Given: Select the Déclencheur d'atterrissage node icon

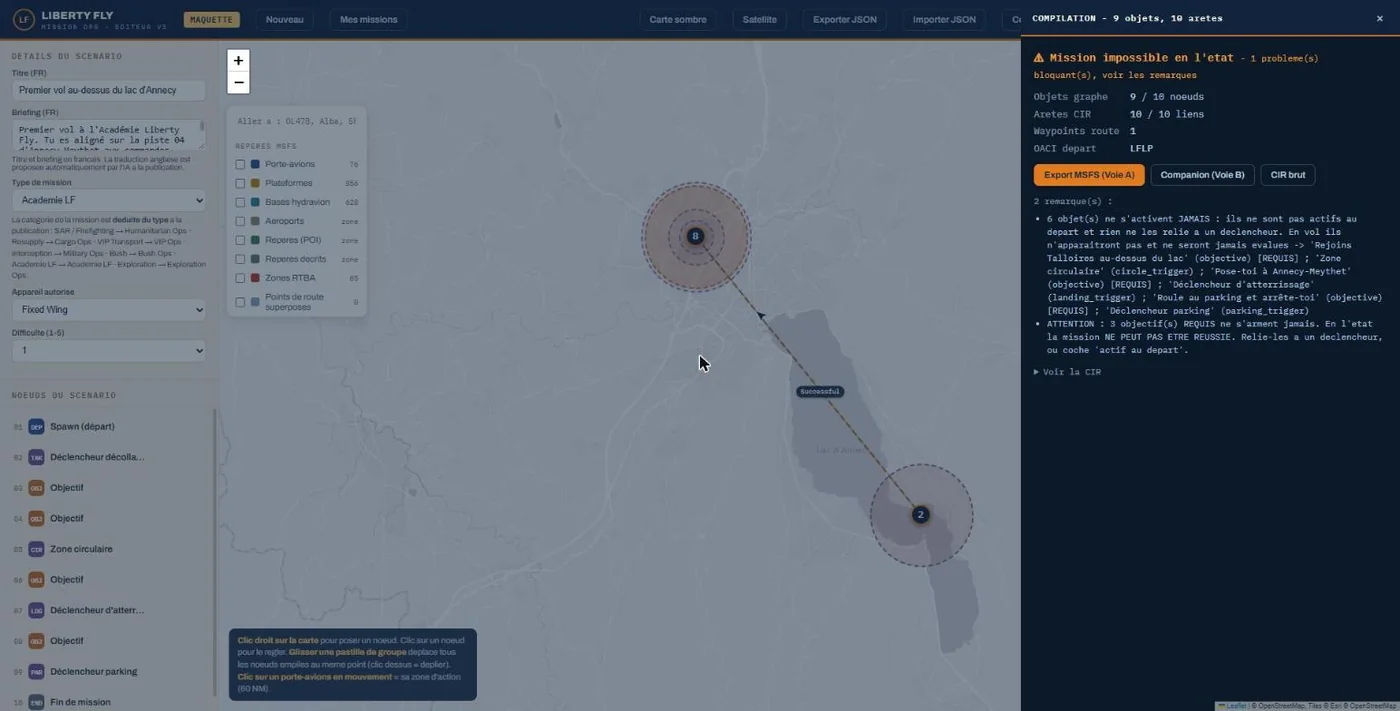Looking at the screenshot, I should point(36,610).
